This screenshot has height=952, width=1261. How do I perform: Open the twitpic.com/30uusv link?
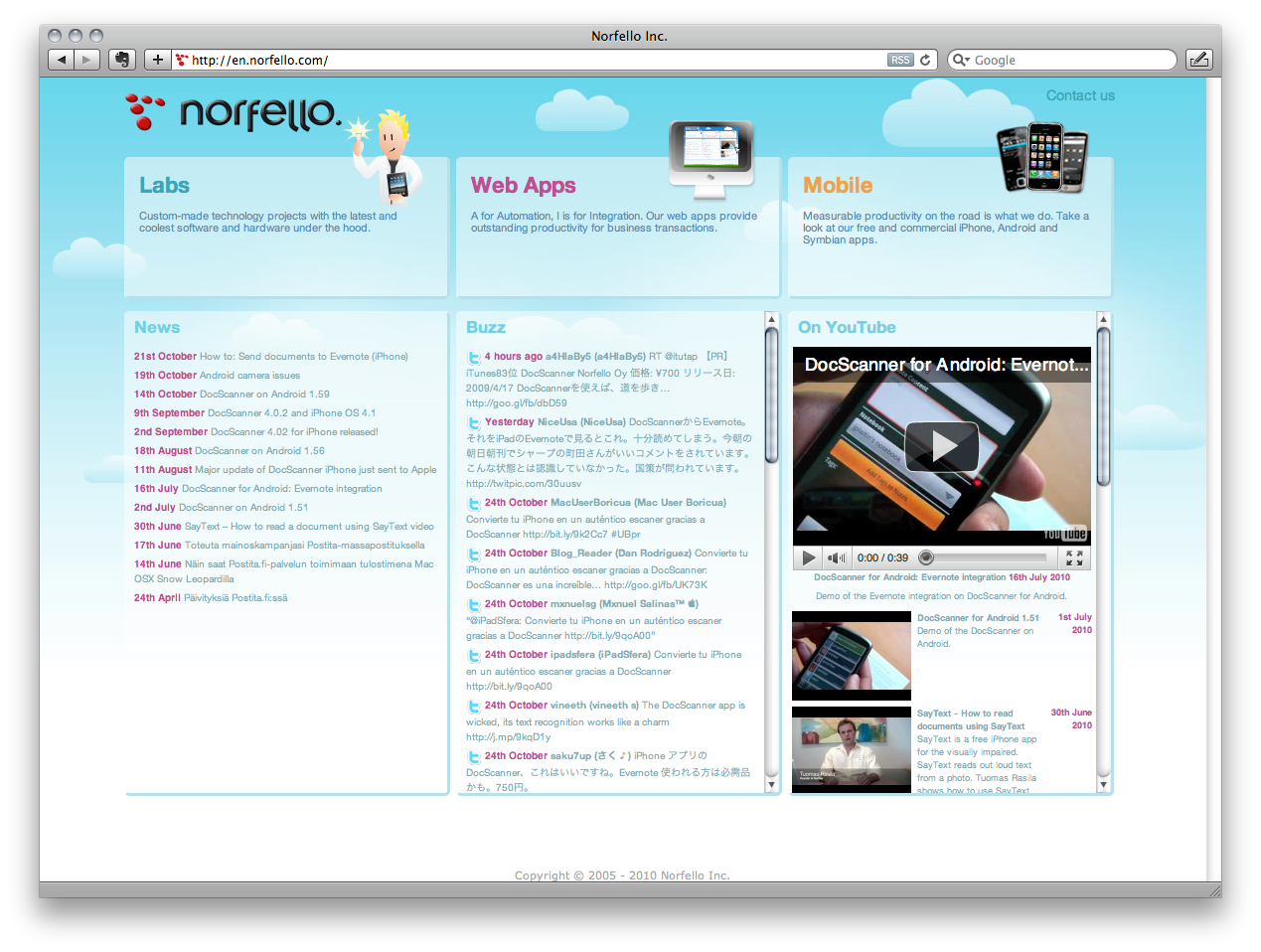524,484
